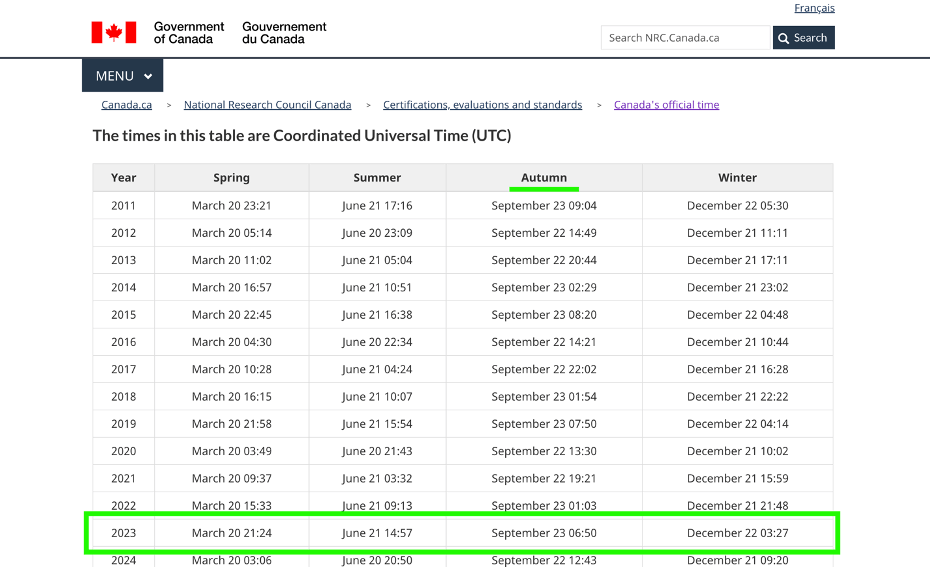
Task: Click the cell June 20 21:43
Action: [377, 451]
